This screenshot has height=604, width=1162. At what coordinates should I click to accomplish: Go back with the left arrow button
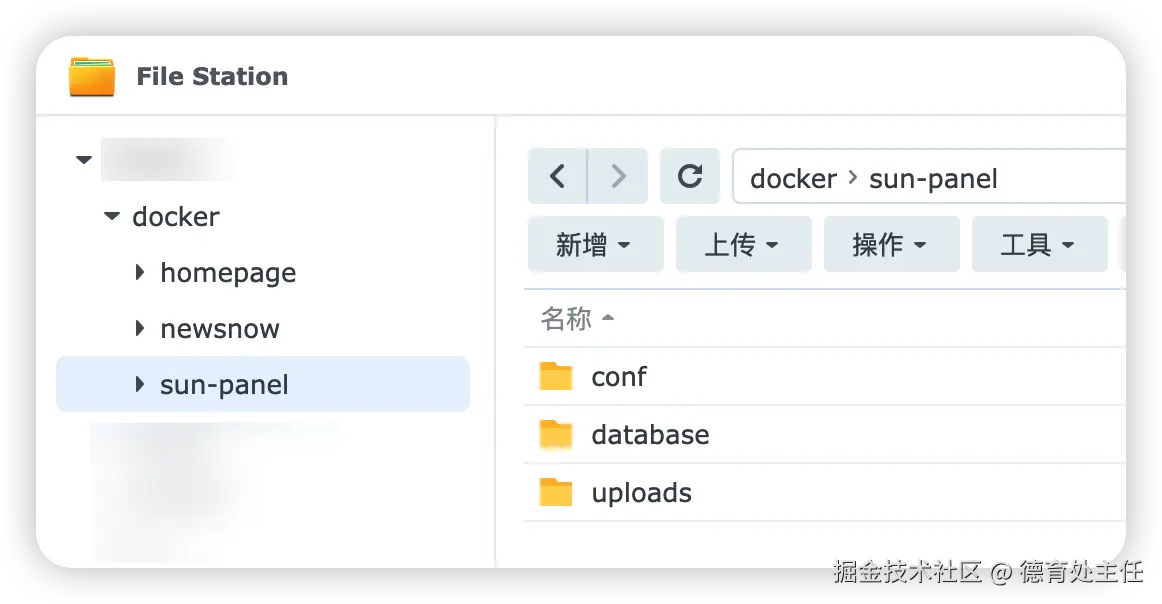pyautogui.click(x=557, y=177)
